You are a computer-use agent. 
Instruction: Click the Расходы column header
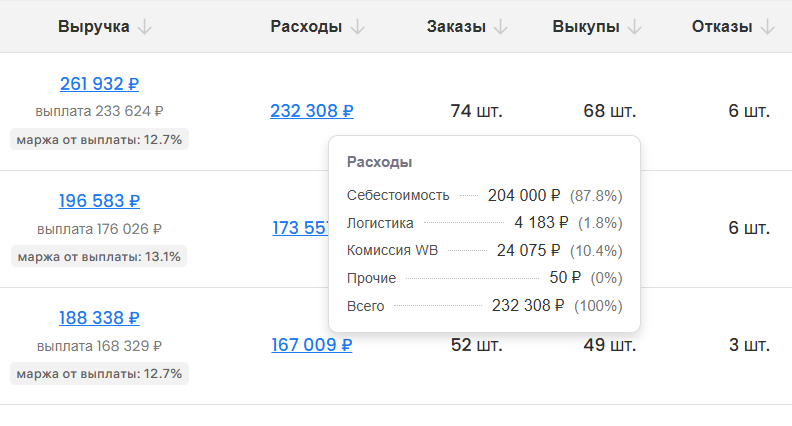coord(306,26)
